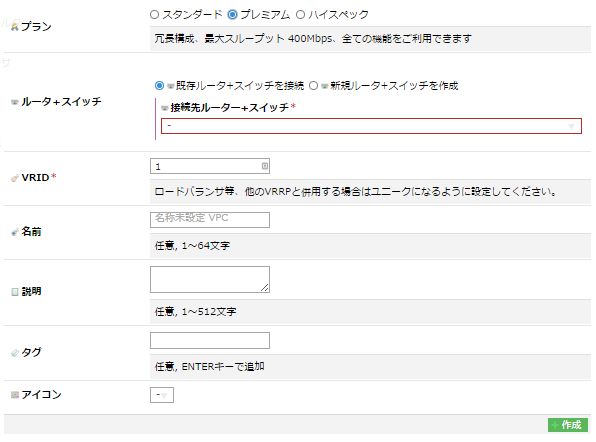Click the タグ label icon

pyautogui.click(x=15, y=353)
